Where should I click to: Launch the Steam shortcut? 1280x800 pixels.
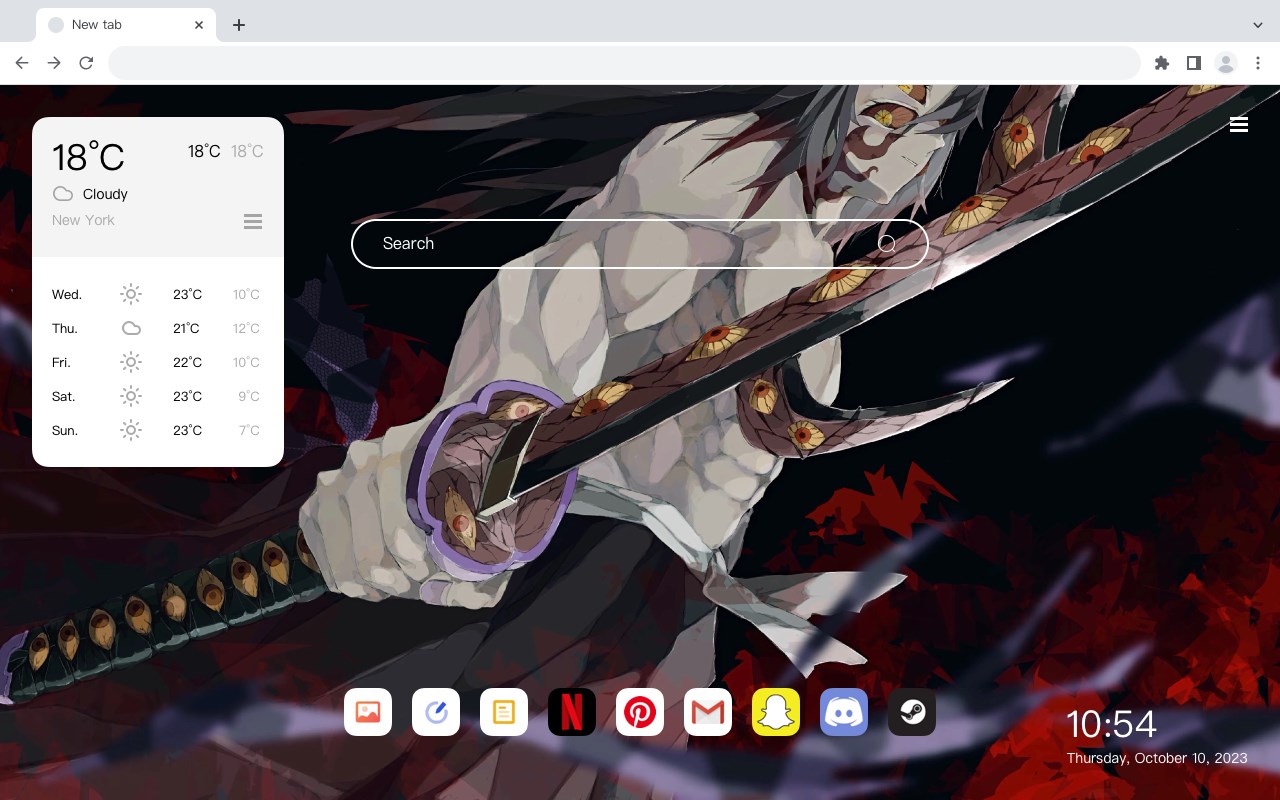pyautogui.click(x=912, y=712)
